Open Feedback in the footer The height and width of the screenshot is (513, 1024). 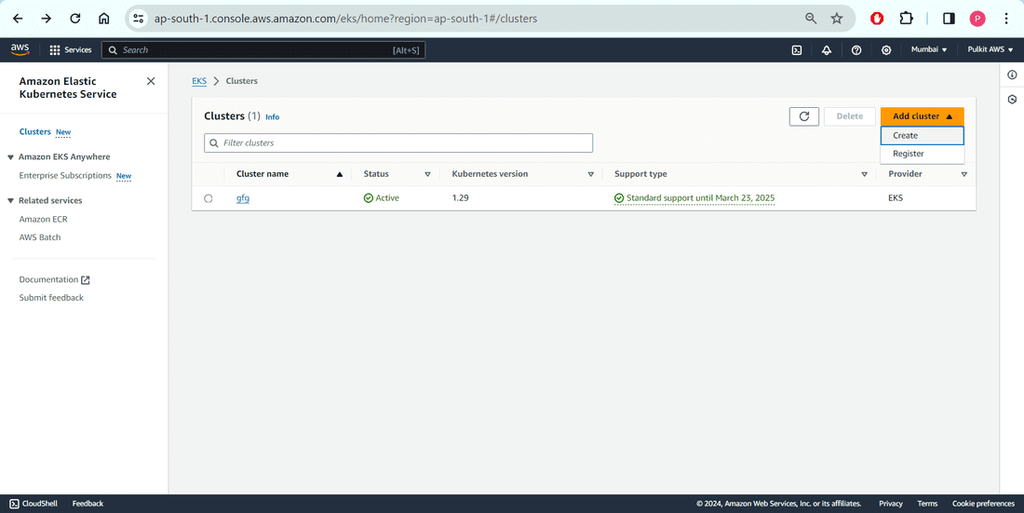point(88,503)
